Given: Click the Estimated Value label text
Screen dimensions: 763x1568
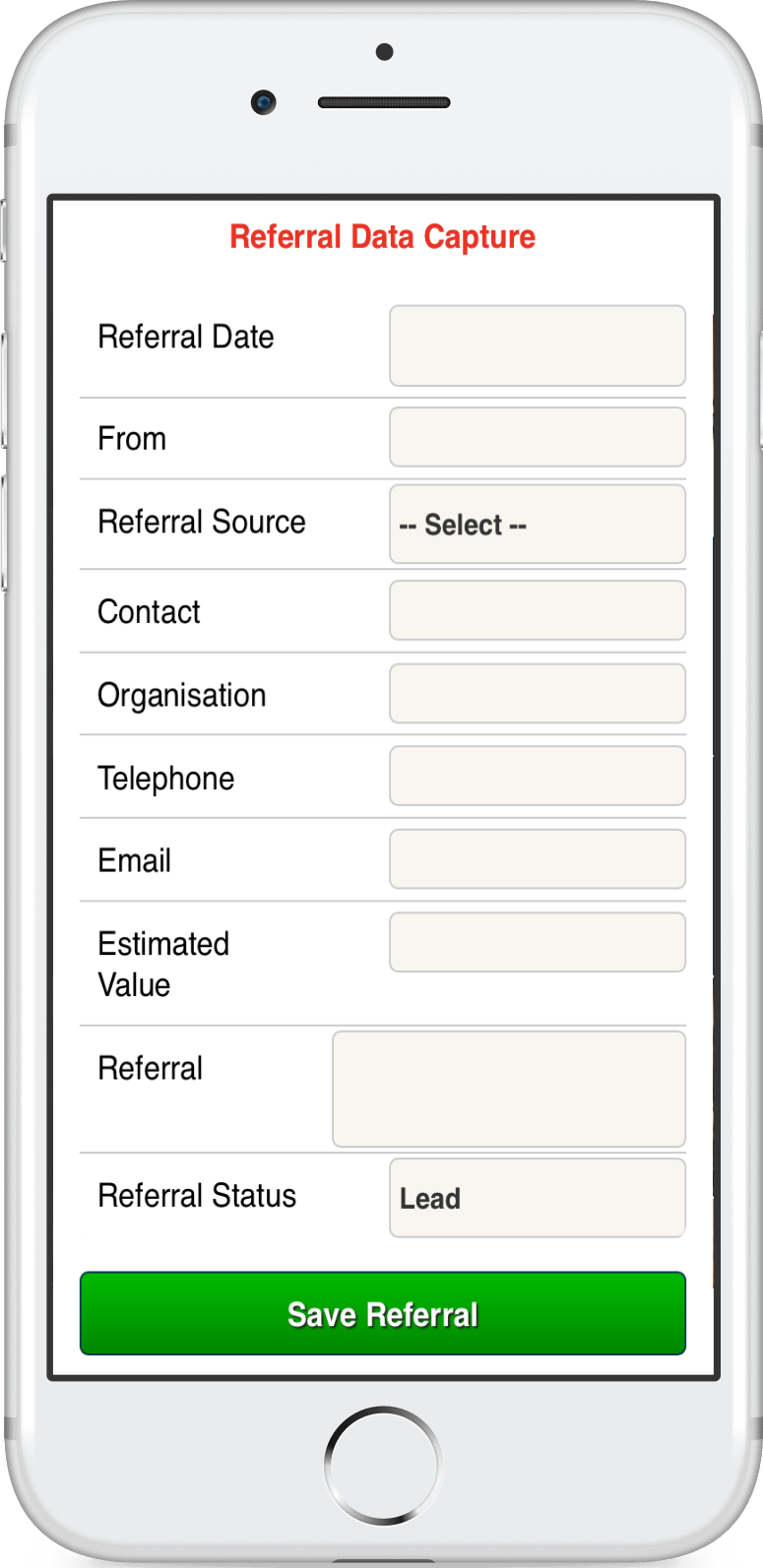Looking at the screenshot, I should pyautogui.click(x=162, y=964).
